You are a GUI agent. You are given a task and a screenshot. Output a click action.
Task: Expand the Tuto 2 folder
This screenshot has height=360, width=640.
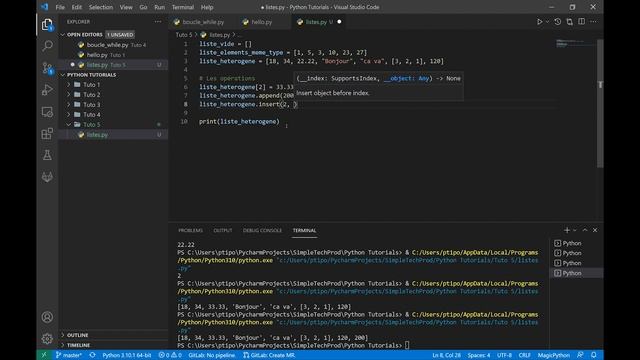91,95
